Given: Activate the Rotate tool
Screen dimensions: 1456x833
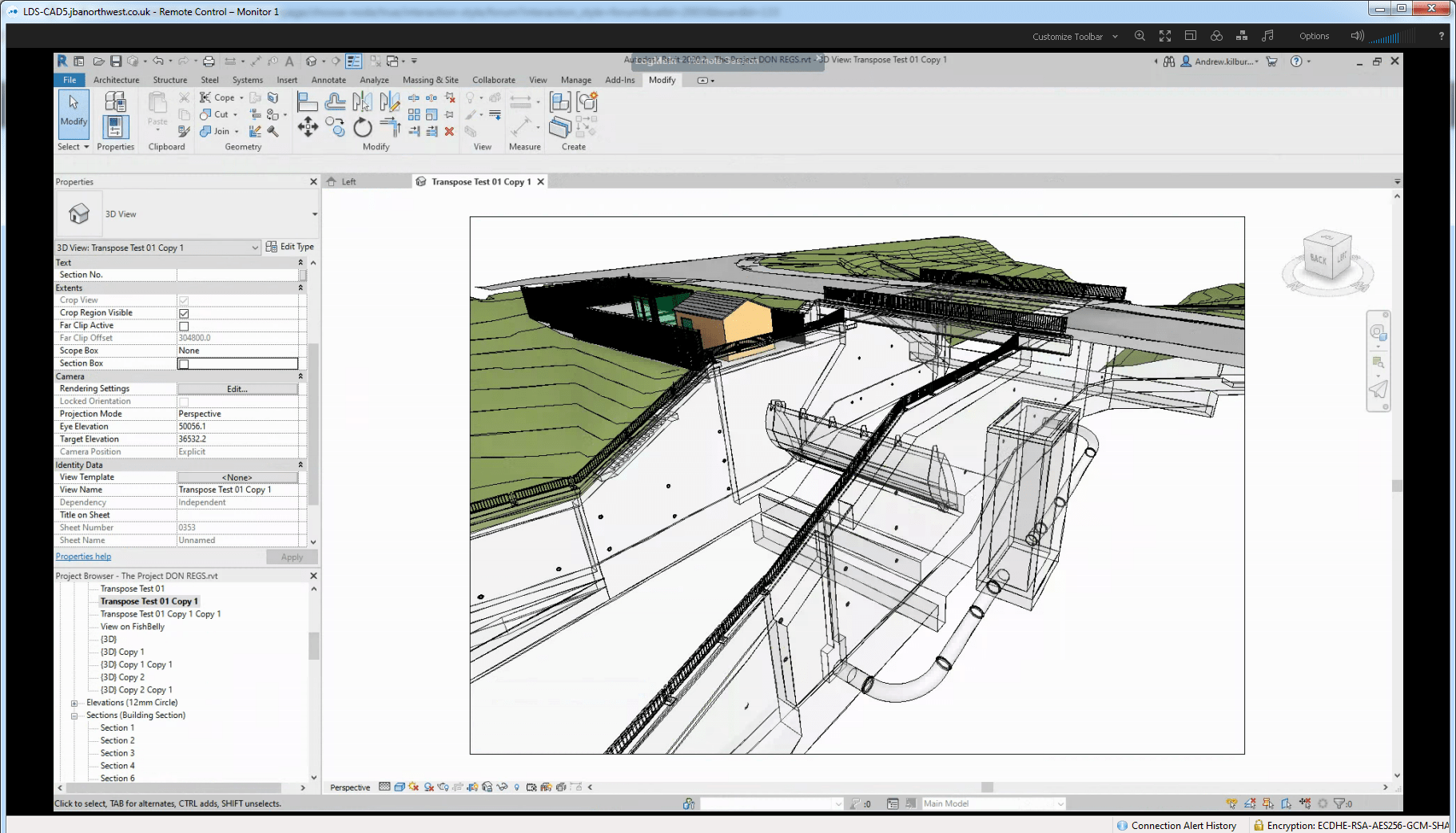Looking at the screenshot, I should click(x=363, y=129).
